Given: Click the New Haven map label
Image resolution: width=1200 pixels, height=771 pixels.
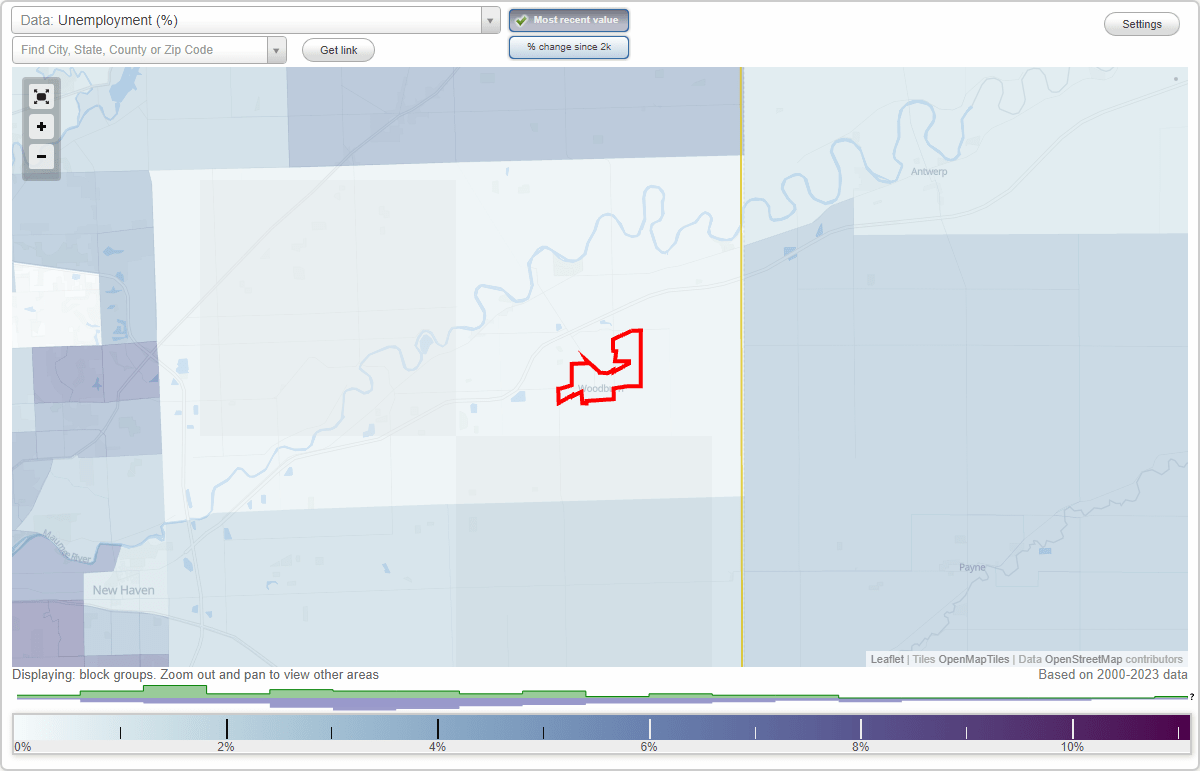Looking at the screenshot, I should 124,590.
